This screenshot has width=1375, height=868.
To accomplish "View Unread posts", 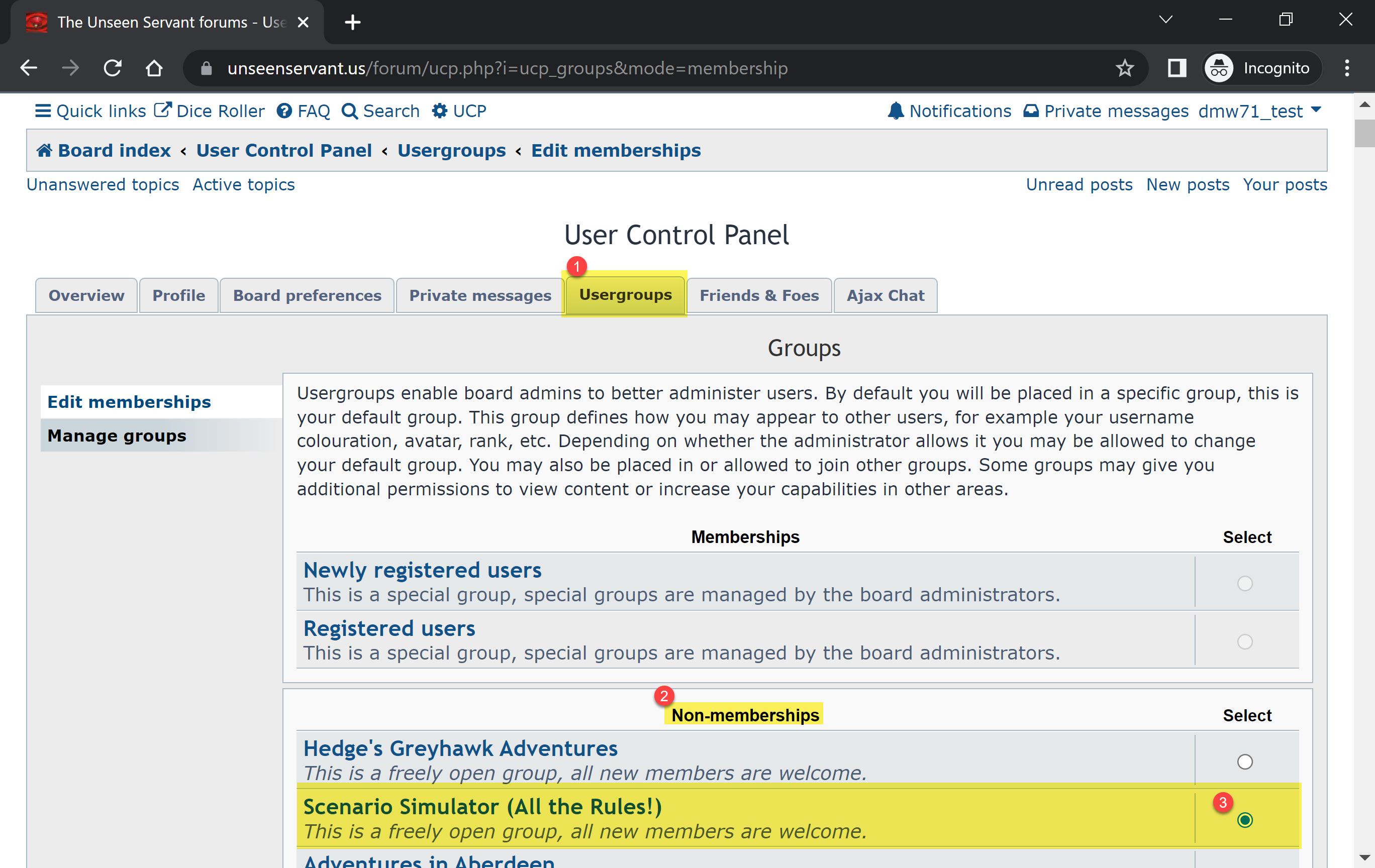I will pyautogui.click(x=1078, y=184).
